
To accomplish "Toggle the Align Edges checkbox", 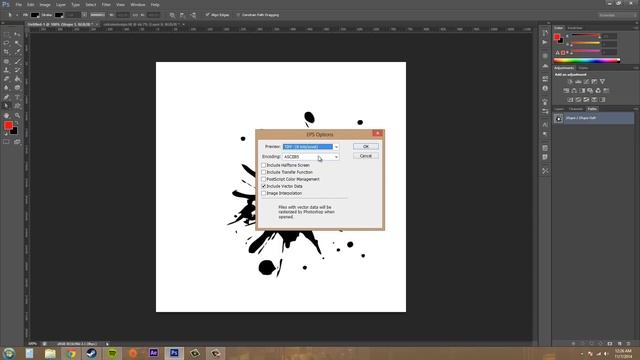I will point(208,15).
